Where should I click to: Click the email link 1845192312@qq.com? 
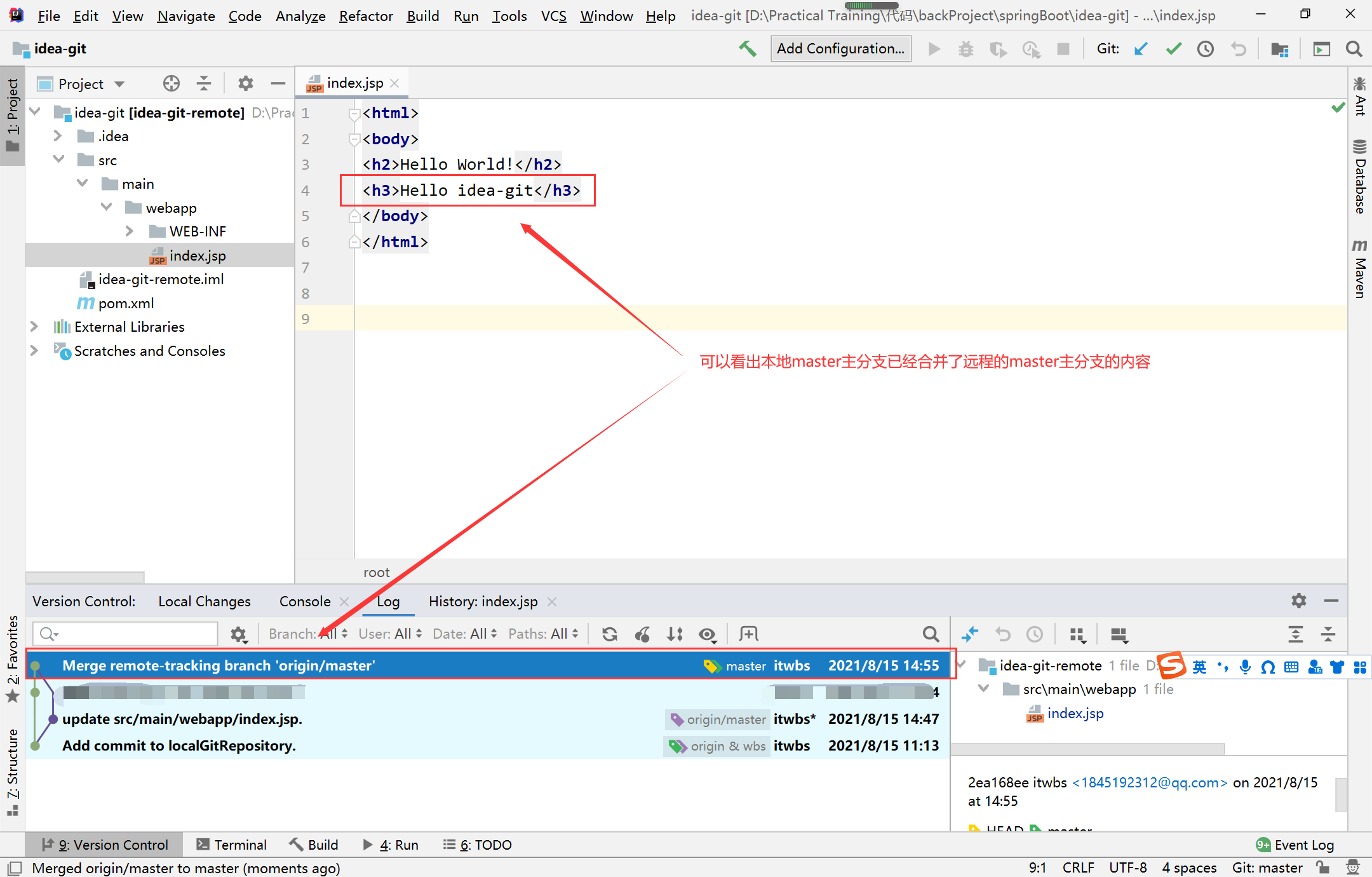[x=1150, y=782]
